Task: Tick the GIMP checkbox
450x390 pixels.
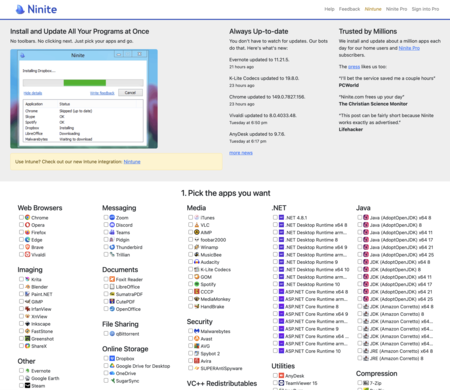Action: pos(21,301)
